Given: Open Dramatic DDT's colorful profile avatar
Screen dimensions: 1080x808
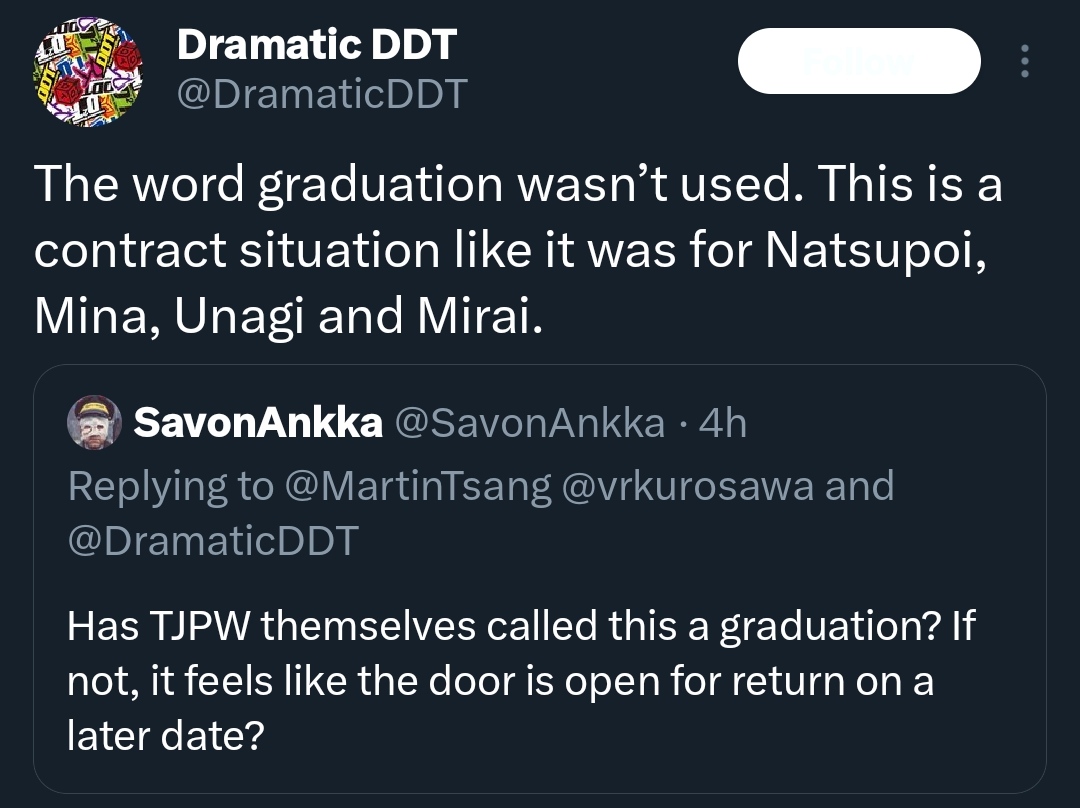Looking at the screenshot, I should click(87, 72).
